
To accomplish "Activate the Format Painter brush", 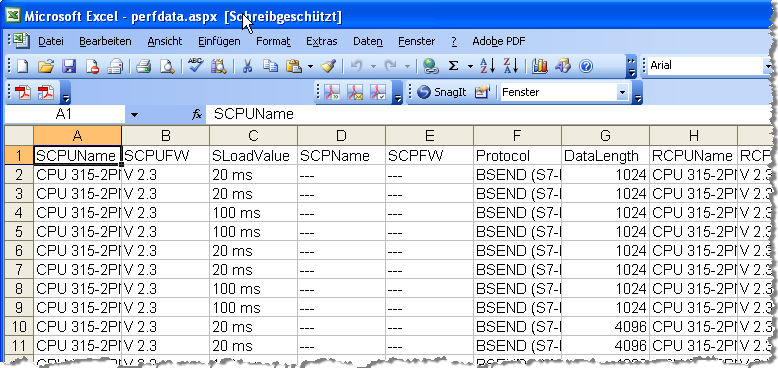I will coord(328,66).
